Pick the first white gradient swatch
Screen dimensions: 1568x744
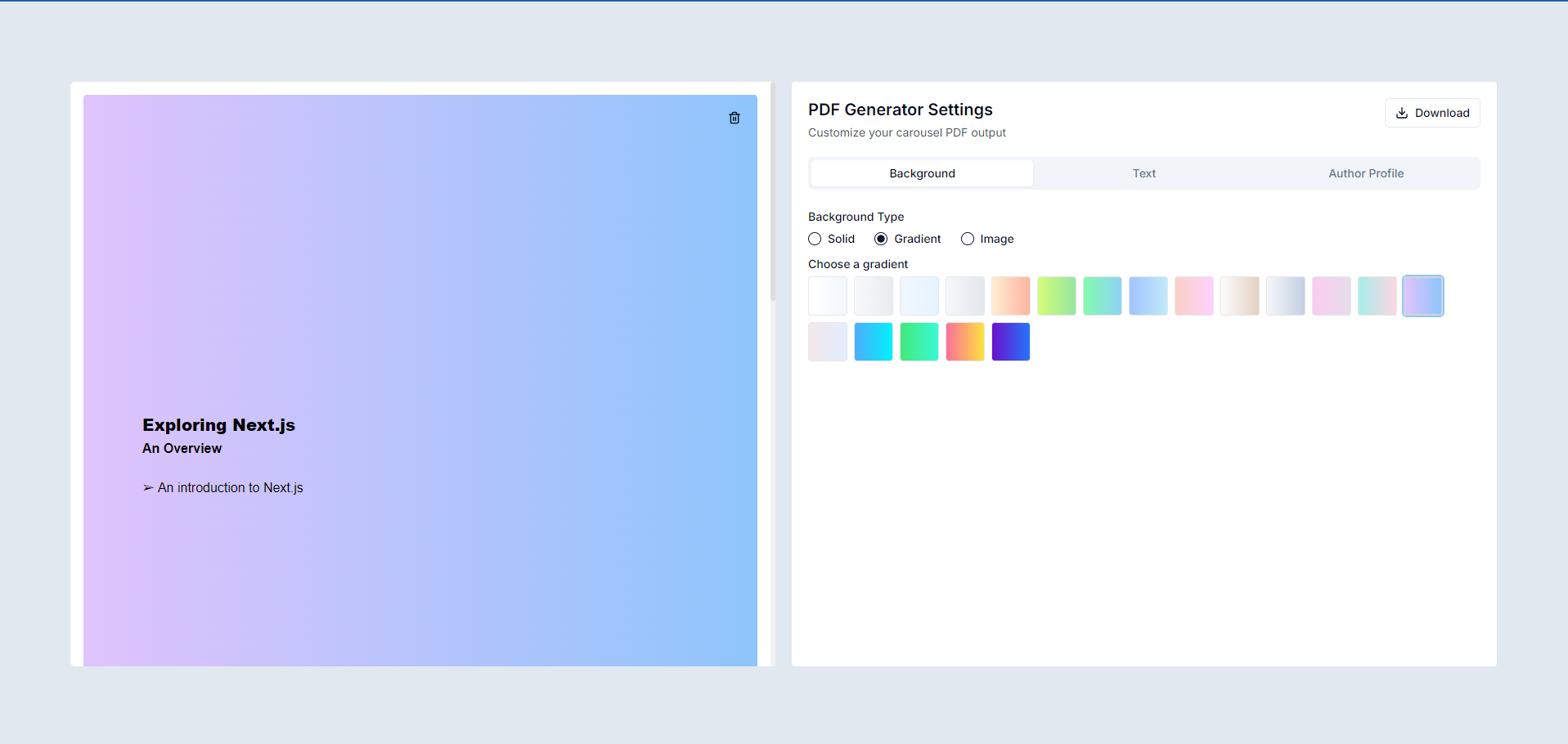[x=828, y=296]
